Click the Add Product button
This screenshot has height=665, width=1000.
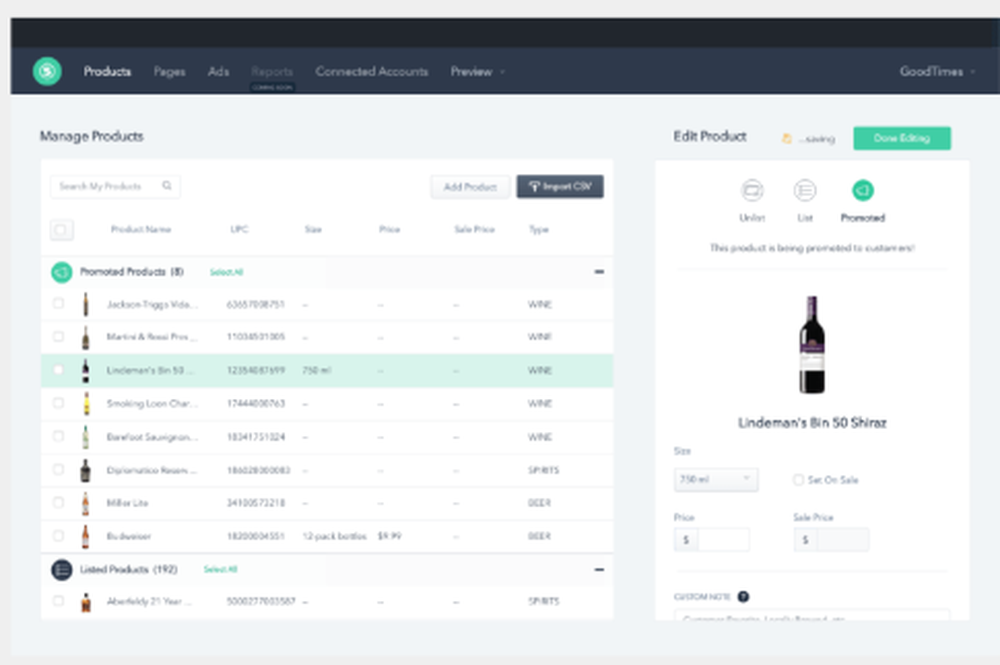tap(470, 187)
